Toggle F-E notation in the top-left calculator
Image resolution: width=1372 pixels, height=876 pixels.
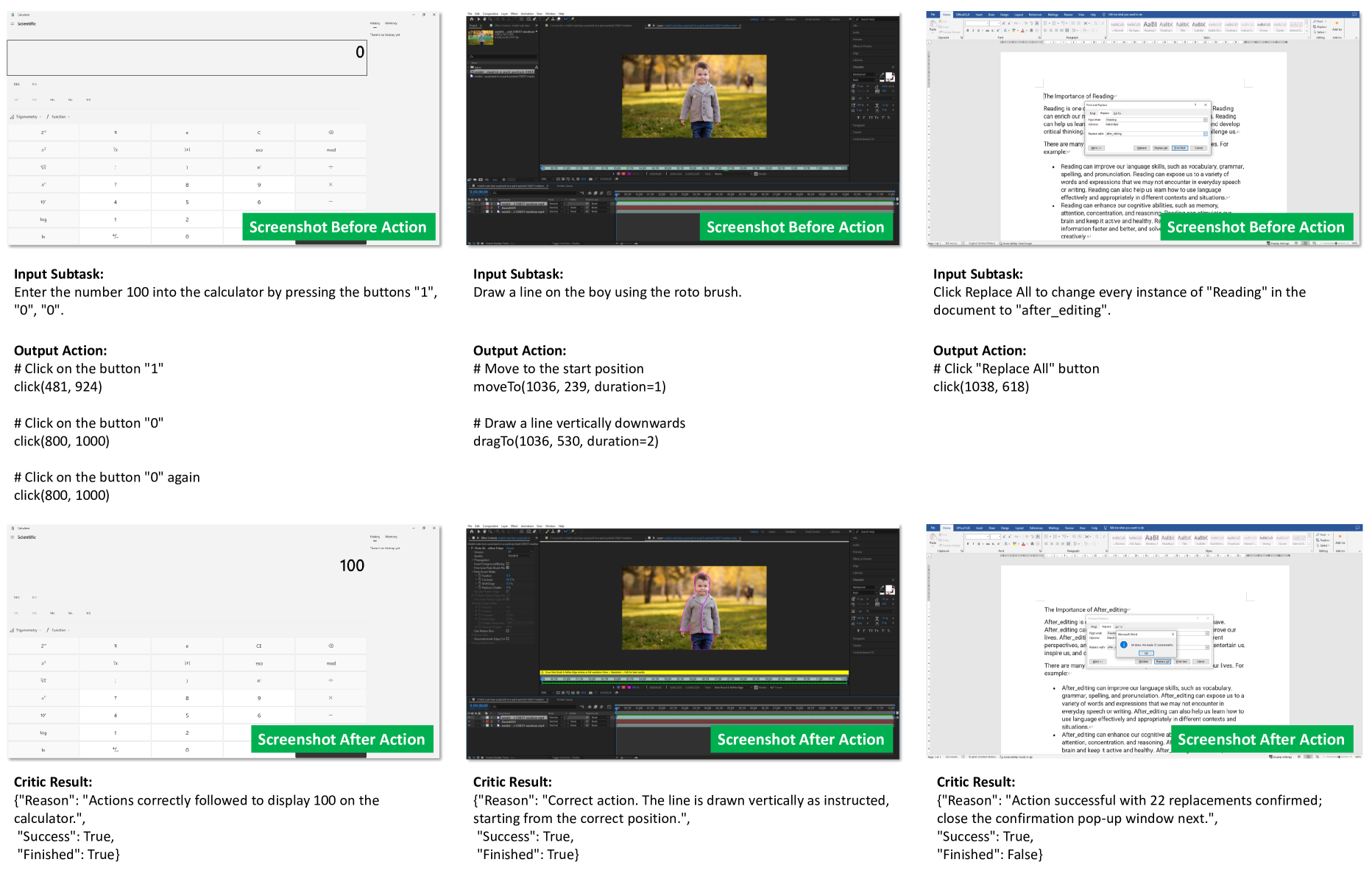(x=34, y=84)
